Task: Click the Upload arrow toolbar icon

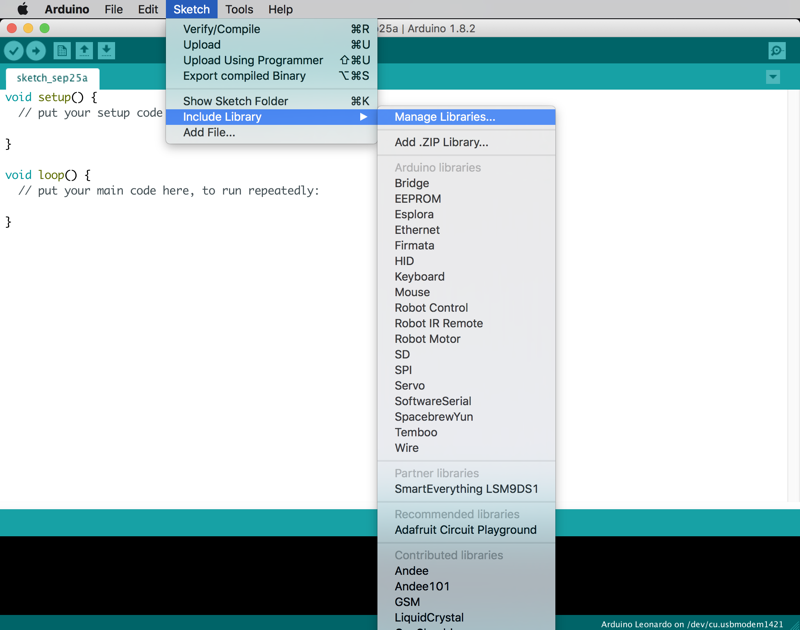Action: 36,51
